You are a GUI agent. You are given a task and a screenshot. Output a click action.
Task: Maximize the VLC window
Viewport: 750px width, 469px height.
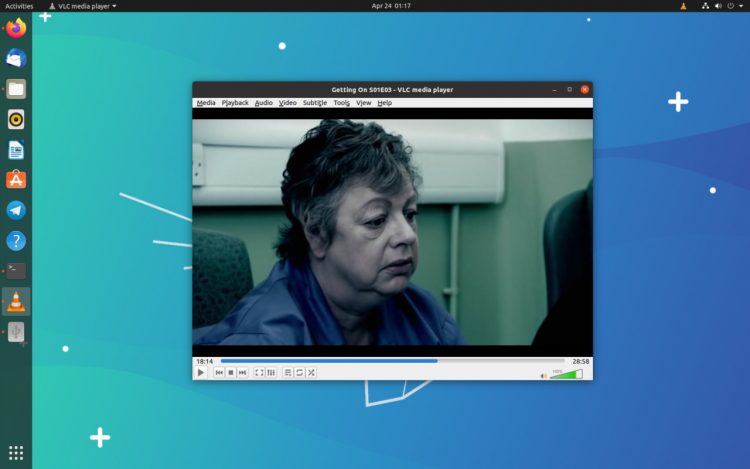coord(569,89)
